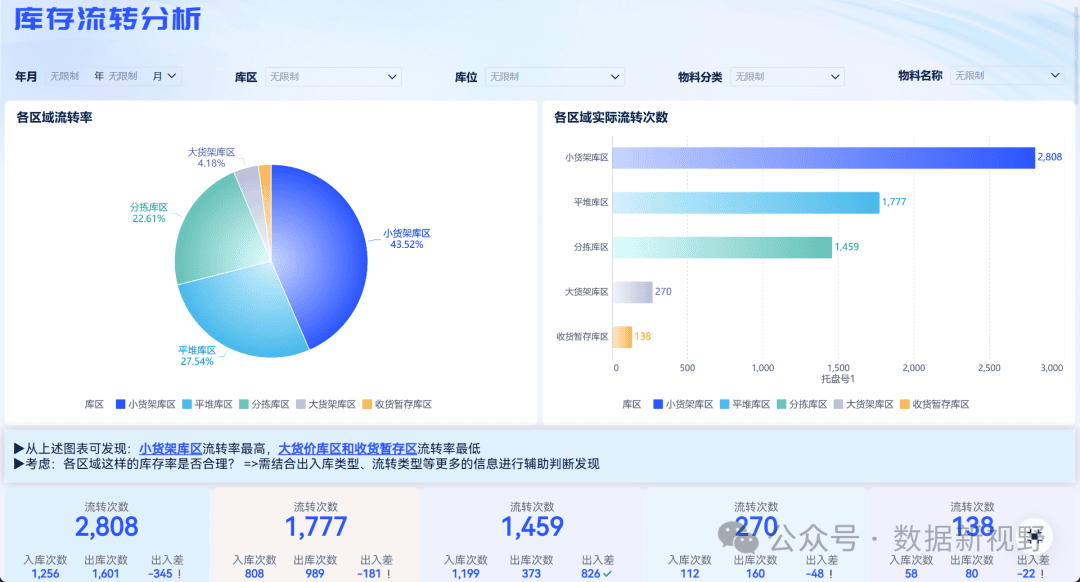Click the year 无限制 field before 年
Screen dimensions: 1080x582
click(x=64, y=76)
